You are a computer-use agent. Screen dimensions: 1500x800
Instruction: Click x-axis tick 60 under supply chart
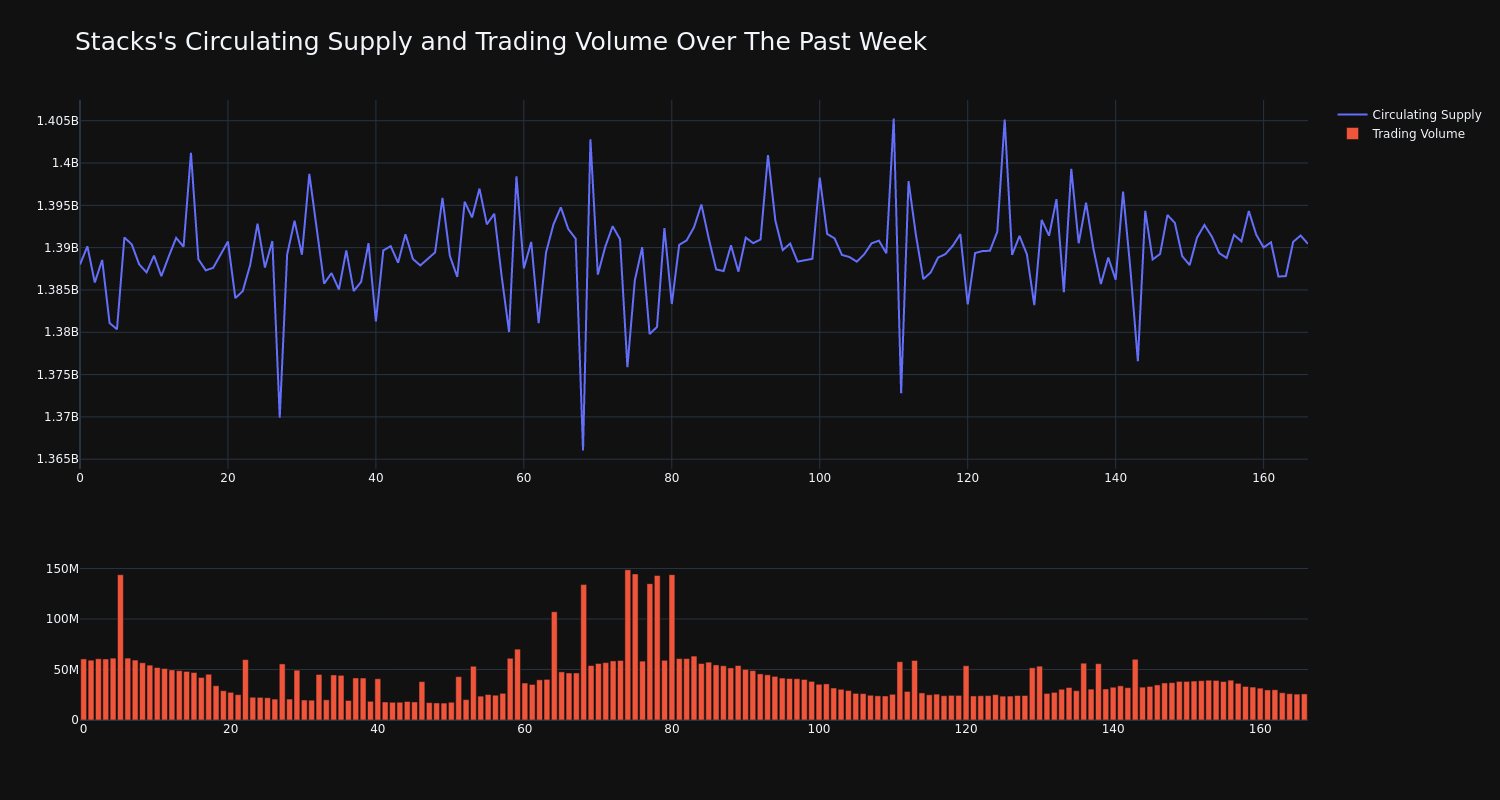coord(524,478)
